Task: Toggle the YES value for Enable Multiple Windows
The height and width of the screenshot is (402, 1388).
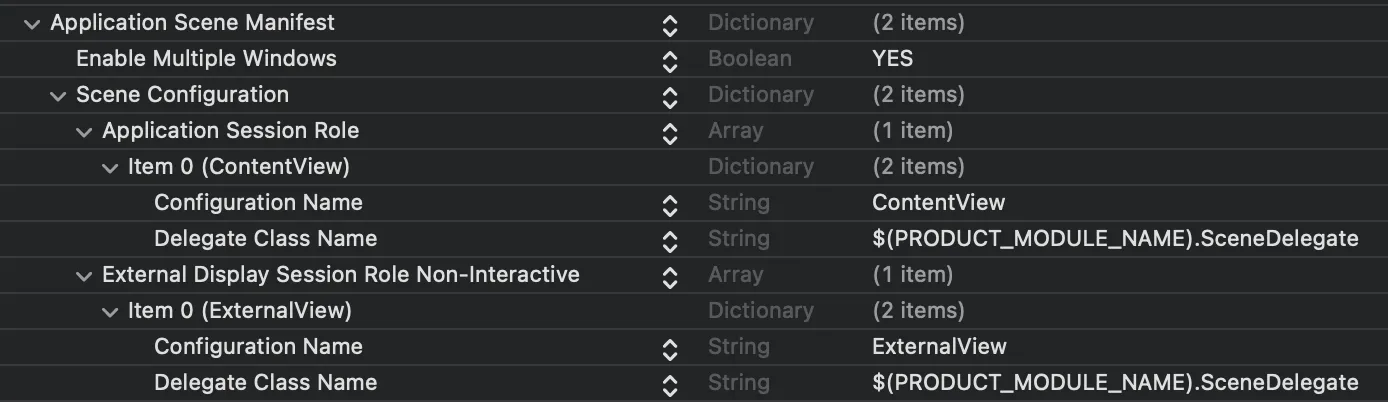Action: point(892,59)
